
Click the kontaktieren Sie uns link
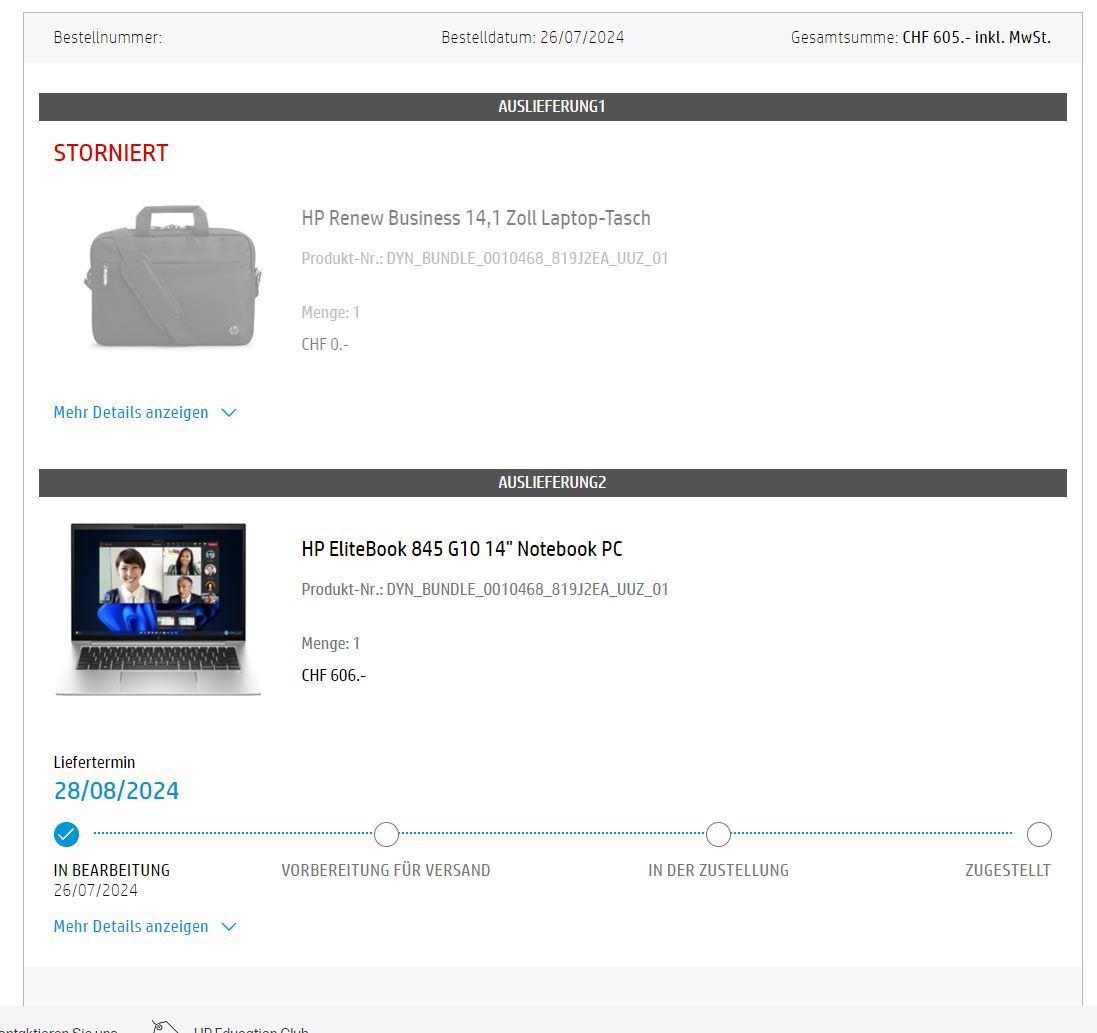point(55,1028)
